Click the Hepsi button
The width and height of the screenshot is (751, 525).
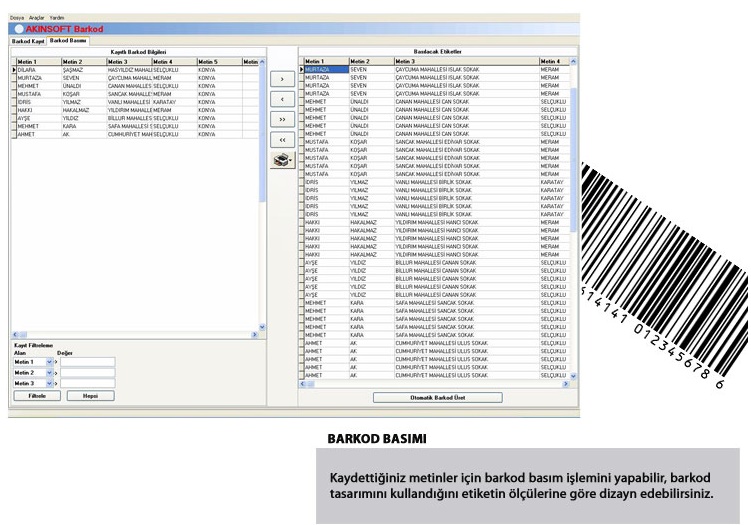point(91,396)
